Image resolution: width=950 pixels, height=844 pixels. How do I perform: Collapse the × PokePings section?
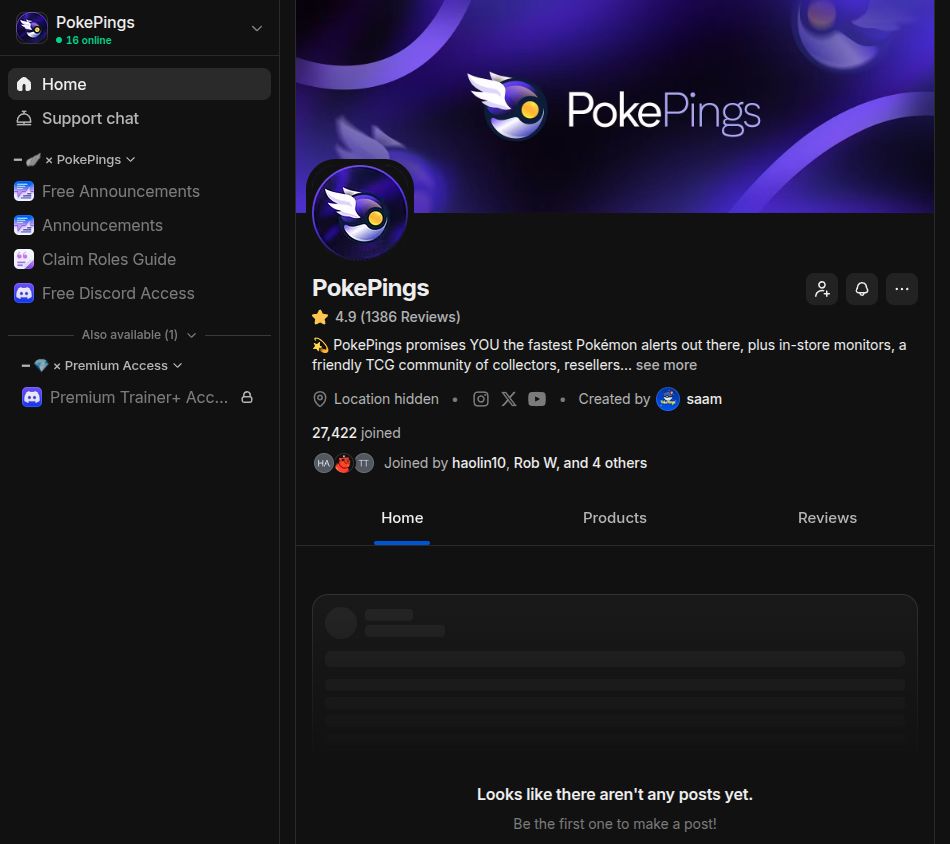pyautogui.click(x=75, y=160)
